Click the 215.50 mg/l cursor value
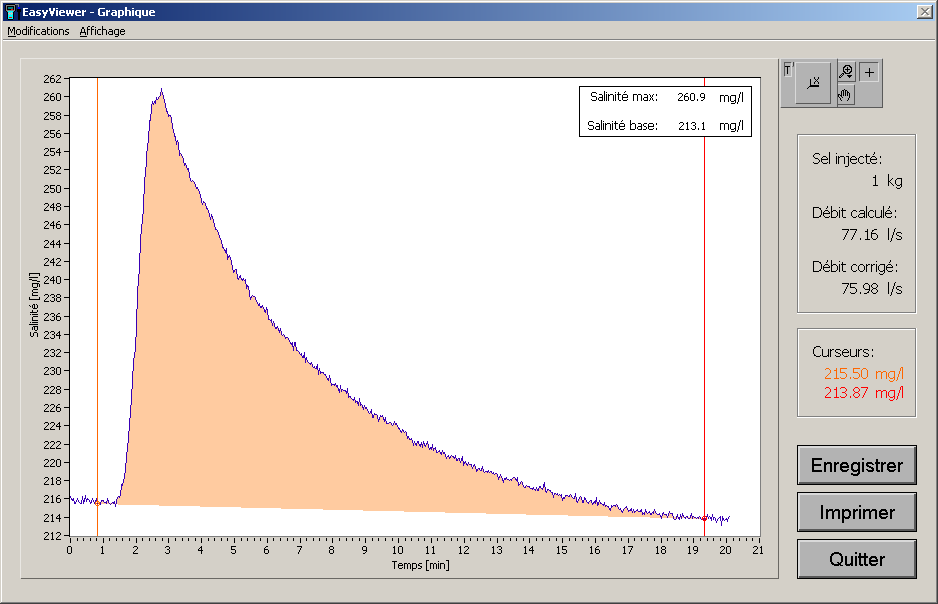The height and width of the screenshot is (604, 938). coord(862,375)
